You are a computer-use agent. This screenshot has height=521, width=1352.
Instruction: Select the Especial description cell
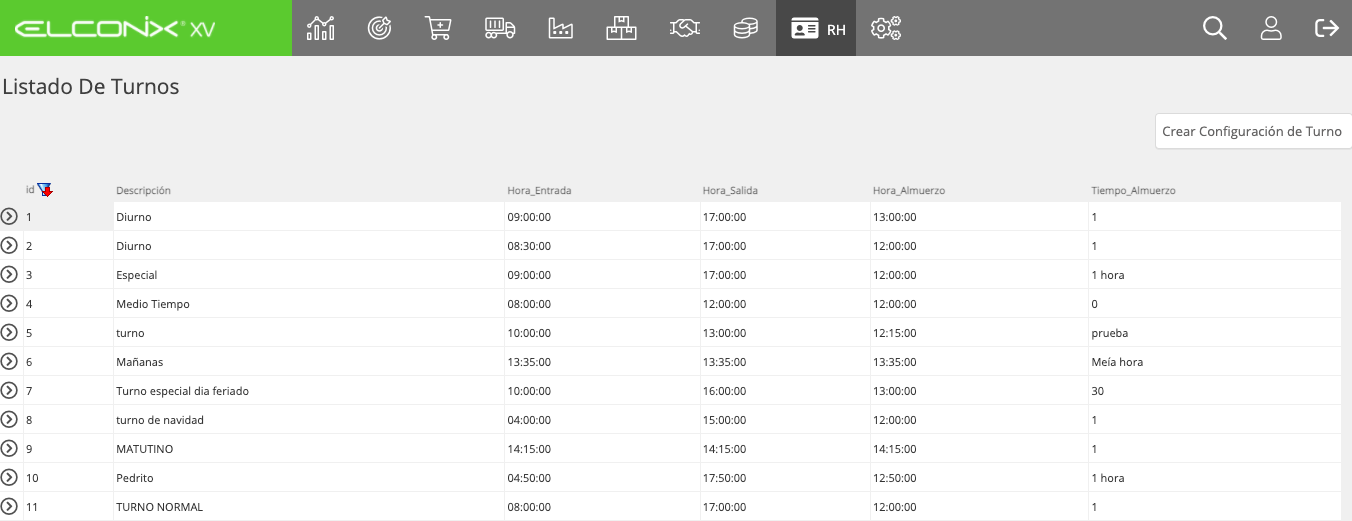(308, 275)
